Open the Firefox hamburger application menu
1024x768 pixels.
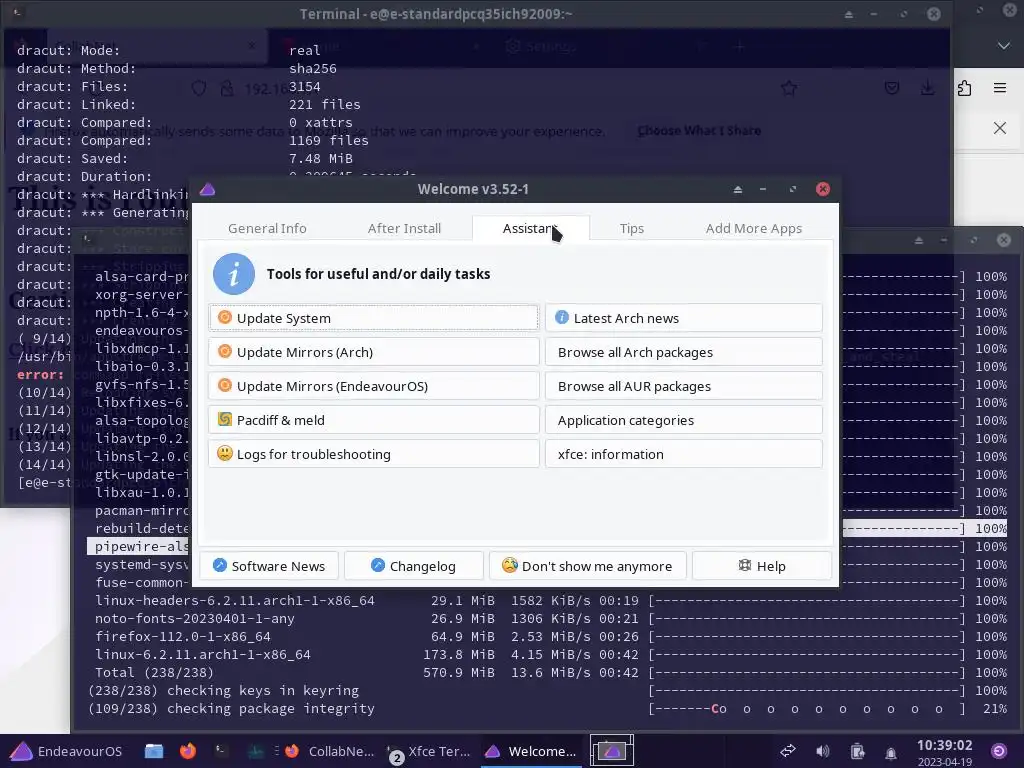[x=1000, y=88]
